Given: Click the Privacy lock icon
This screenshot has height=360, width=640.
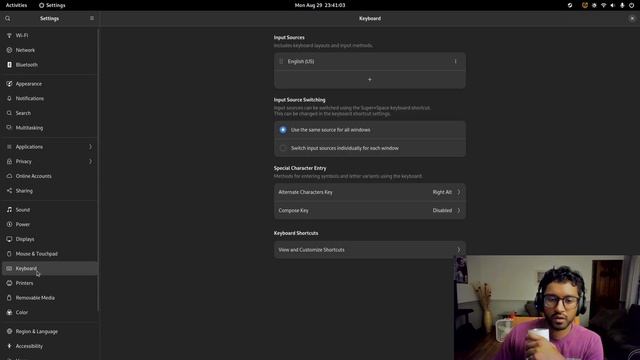Looking at the screenshot, I should click(9, 161).
